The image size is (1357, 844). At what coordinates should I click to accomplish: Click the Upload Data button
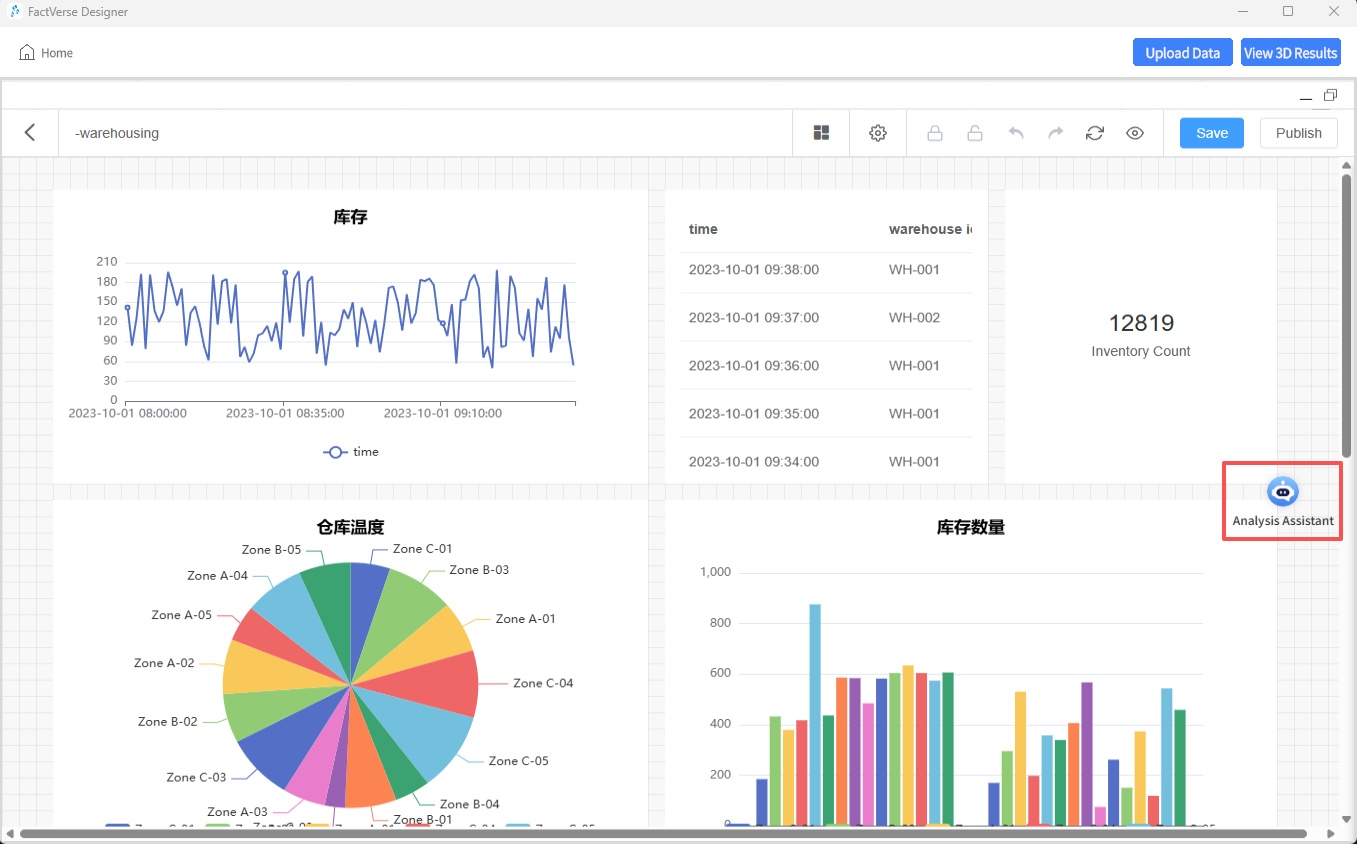click(1182, 52)
